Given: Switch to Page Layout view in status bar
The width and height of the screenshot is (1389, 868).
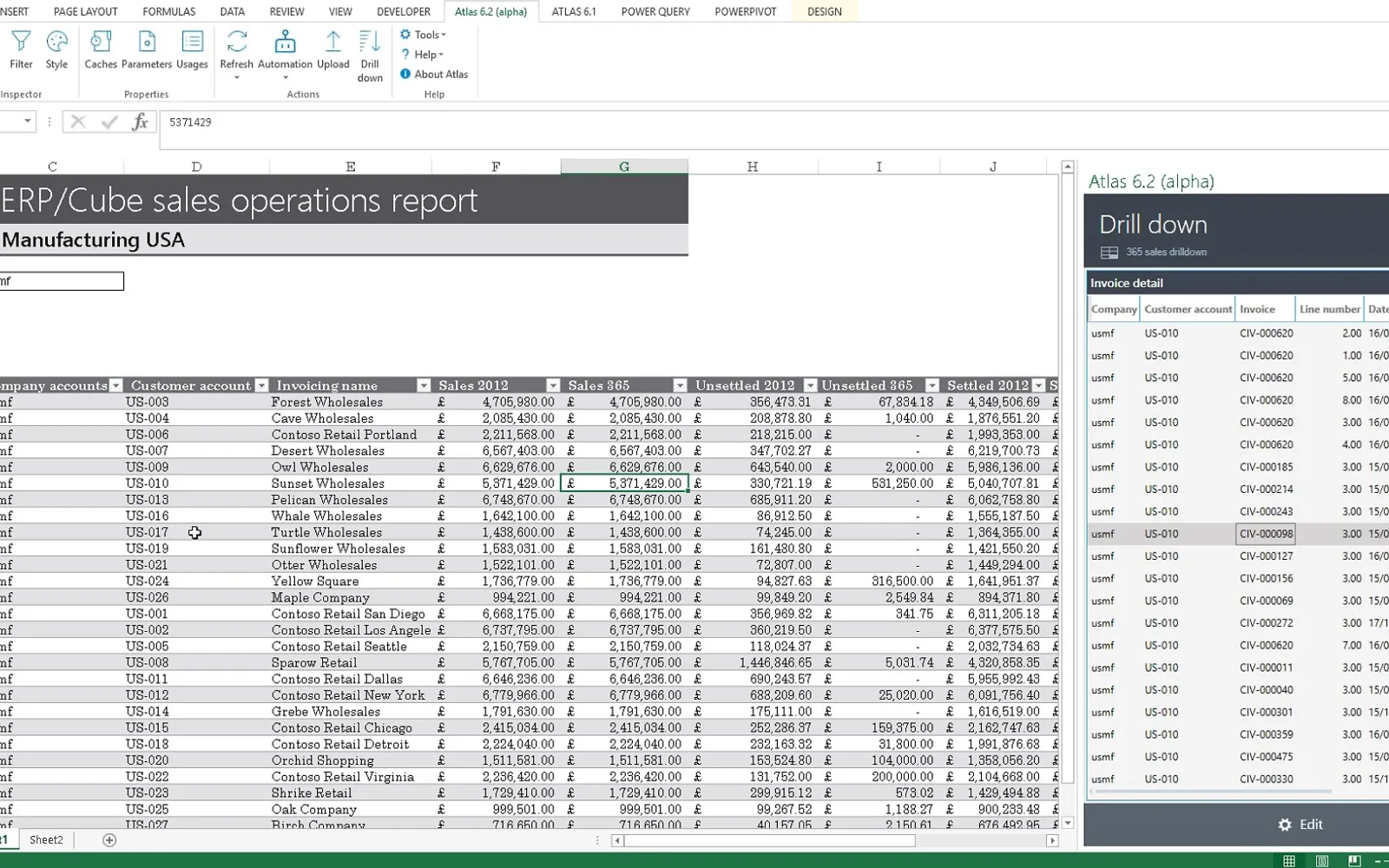Looking at the screenshot, I should (1322, 861).
